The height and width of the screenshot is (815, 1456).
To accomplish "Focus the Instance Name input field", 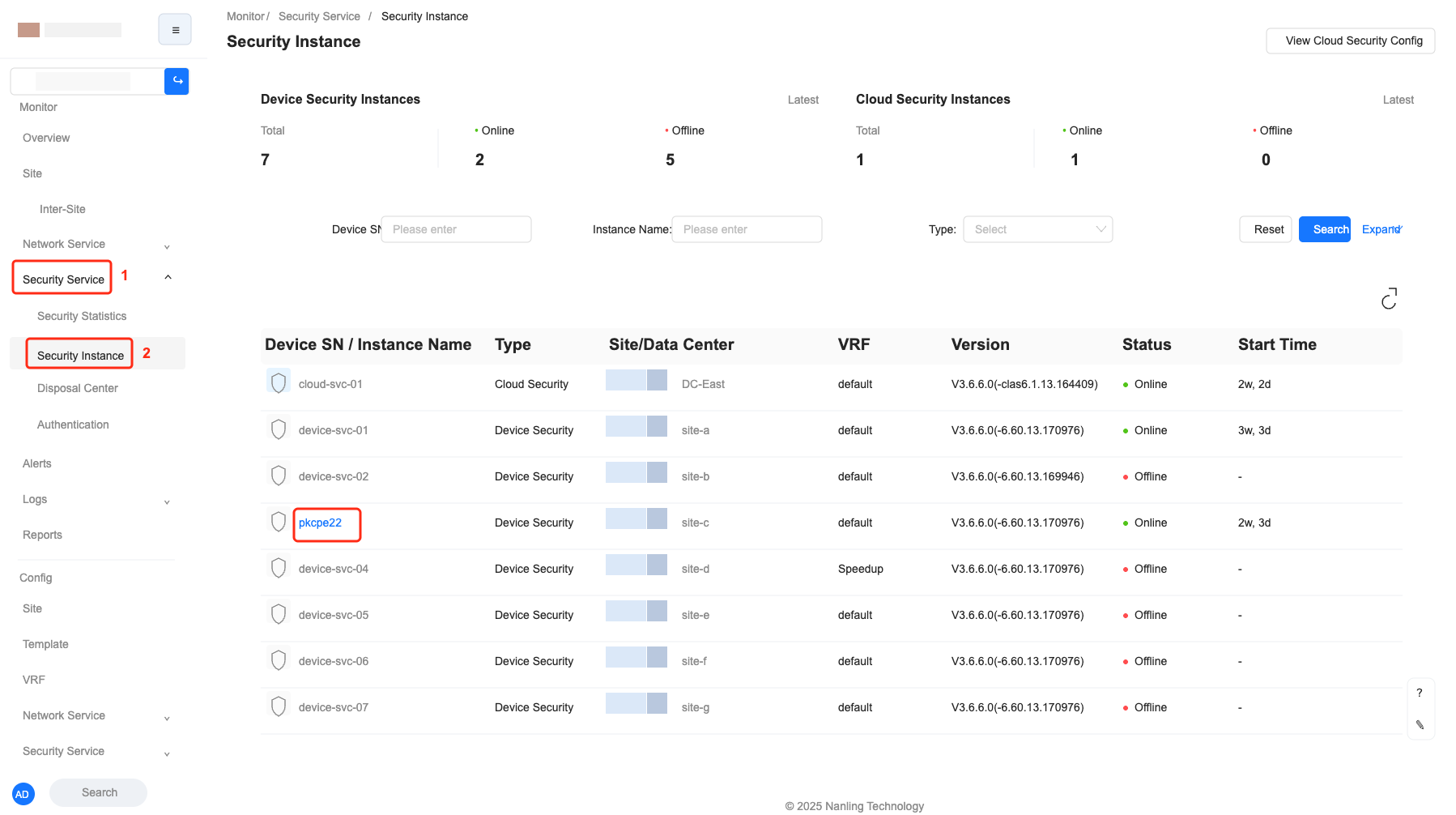I will tap(747, 229).
